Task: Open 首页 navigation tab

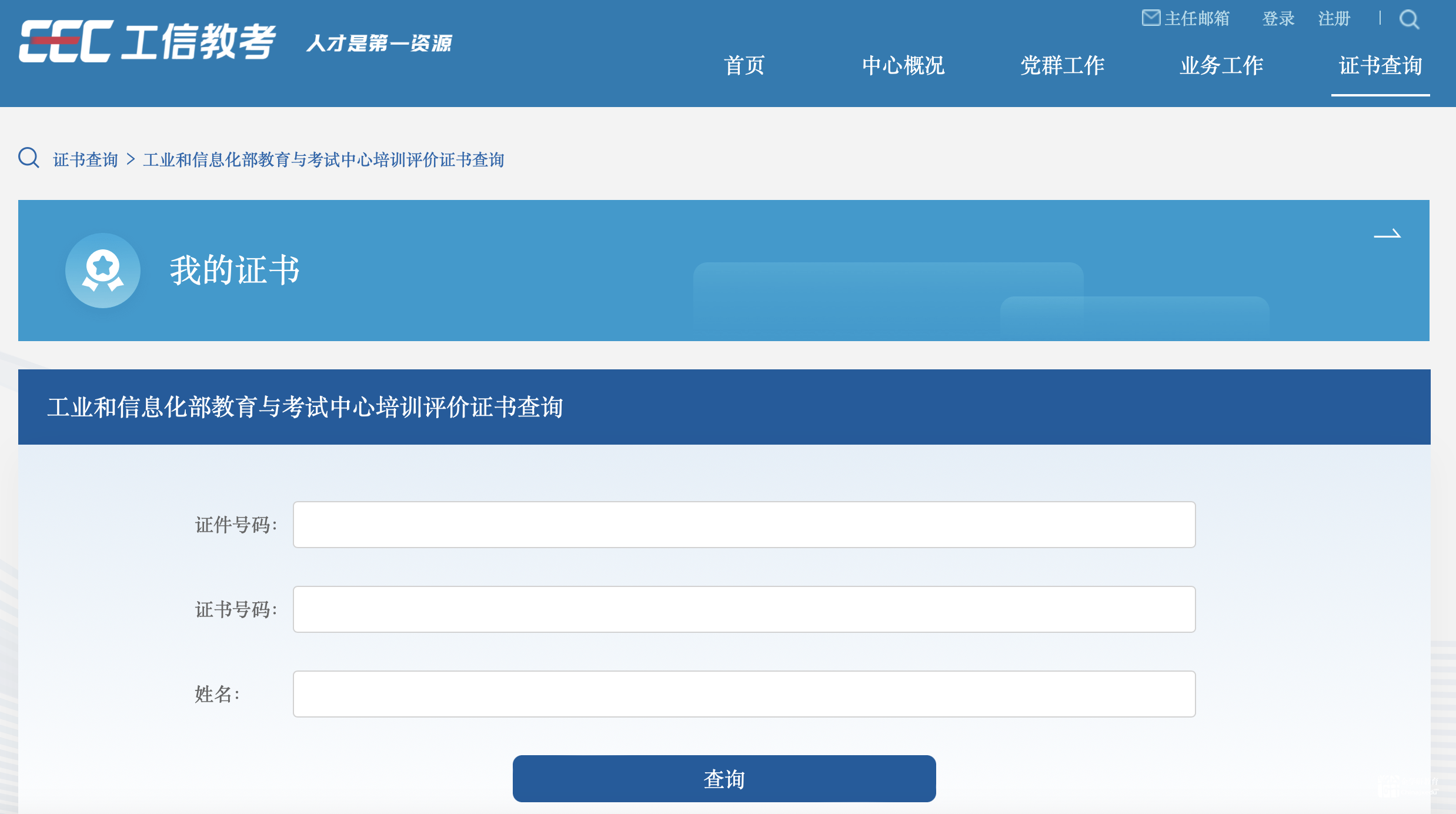Action: [744, 65]
